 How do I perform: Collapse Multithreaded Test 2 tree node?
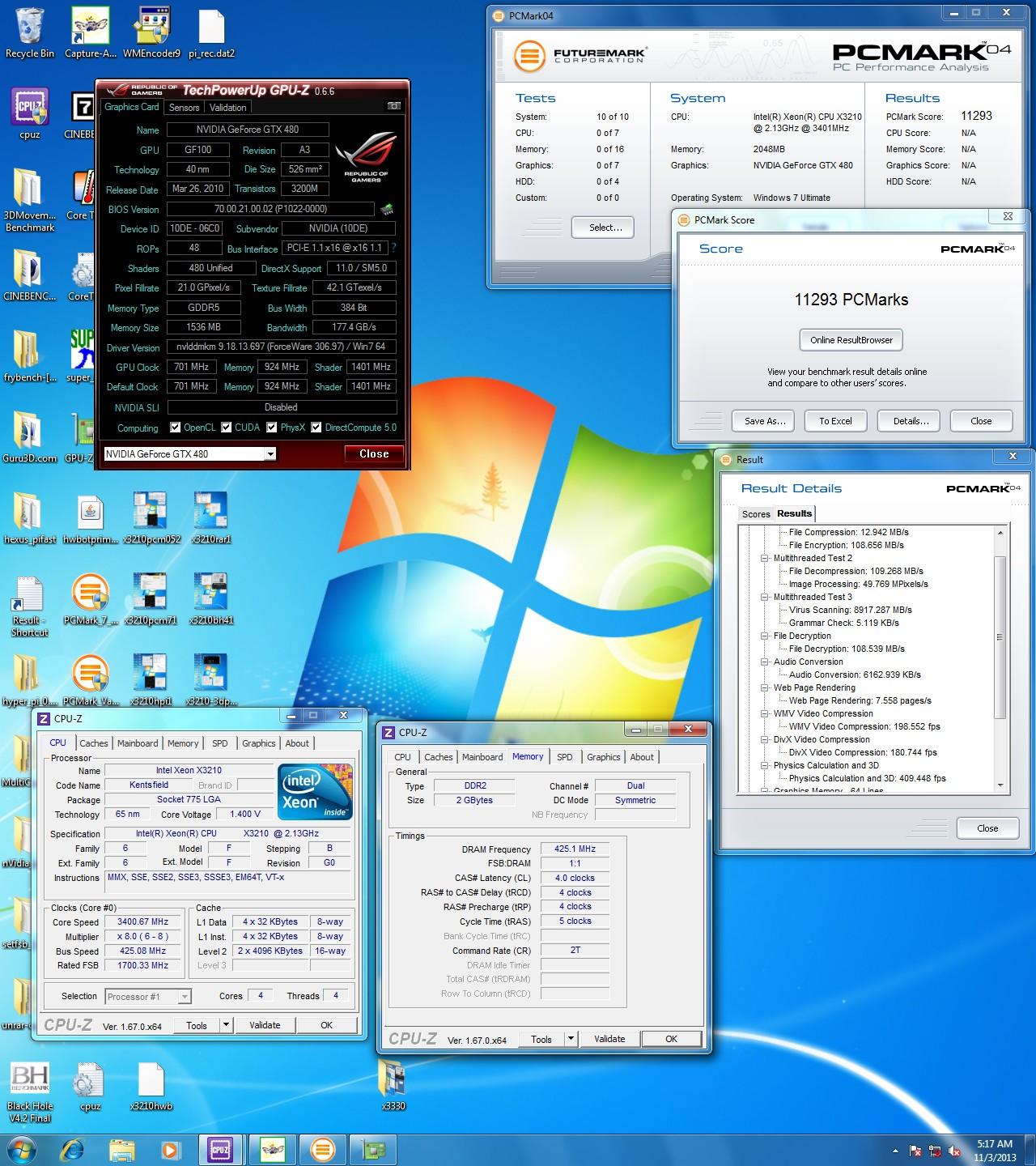[765, 558]
